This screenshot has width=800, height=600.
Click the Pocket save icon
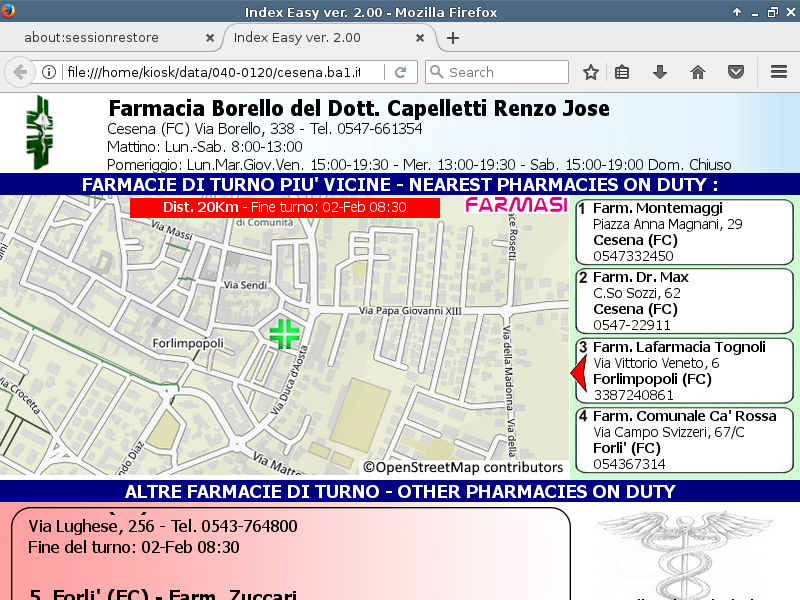735,72
